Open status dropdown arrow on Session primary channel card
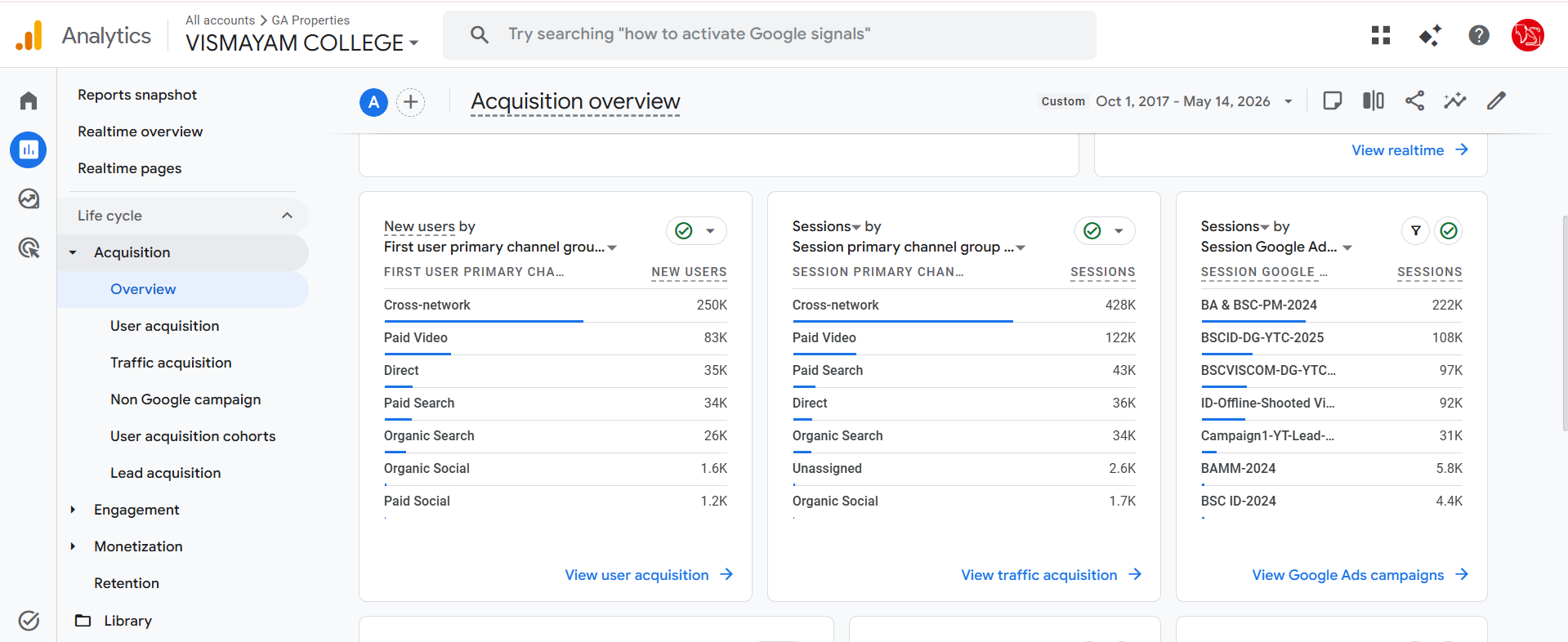 [1119, 230]
